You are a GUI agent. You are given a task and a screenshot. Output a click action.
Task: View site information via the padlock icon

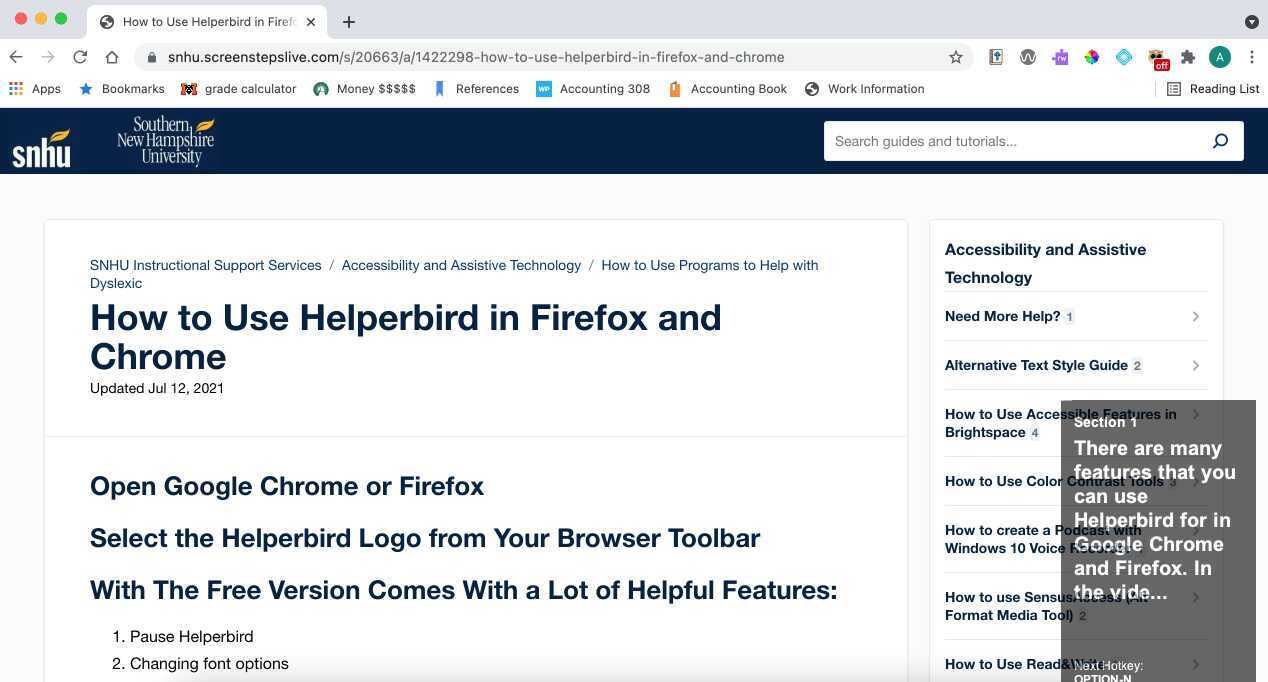click(x=151, y=57)
